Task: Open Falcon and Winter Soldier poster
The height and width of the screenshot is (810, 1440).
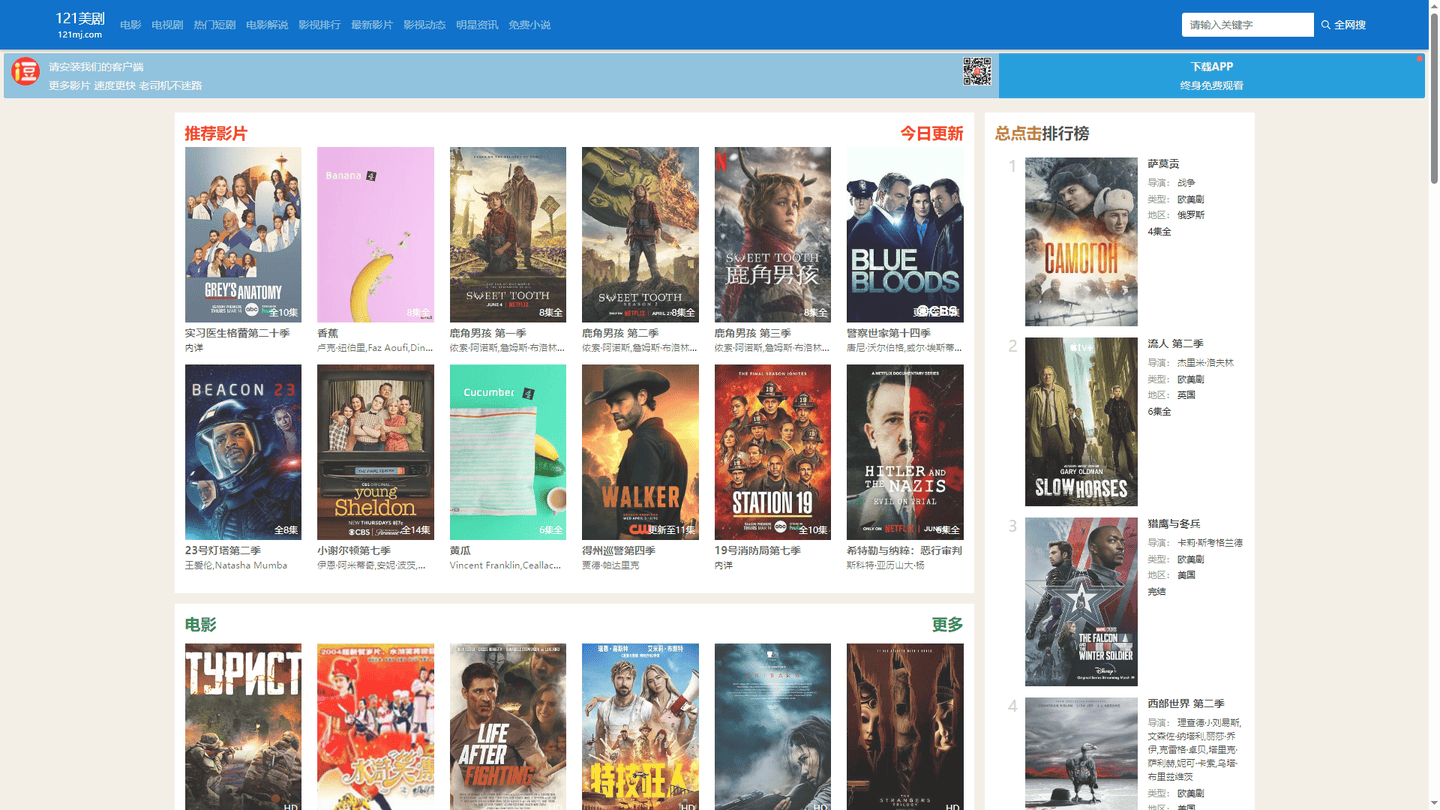Action: click(1081, 602)
